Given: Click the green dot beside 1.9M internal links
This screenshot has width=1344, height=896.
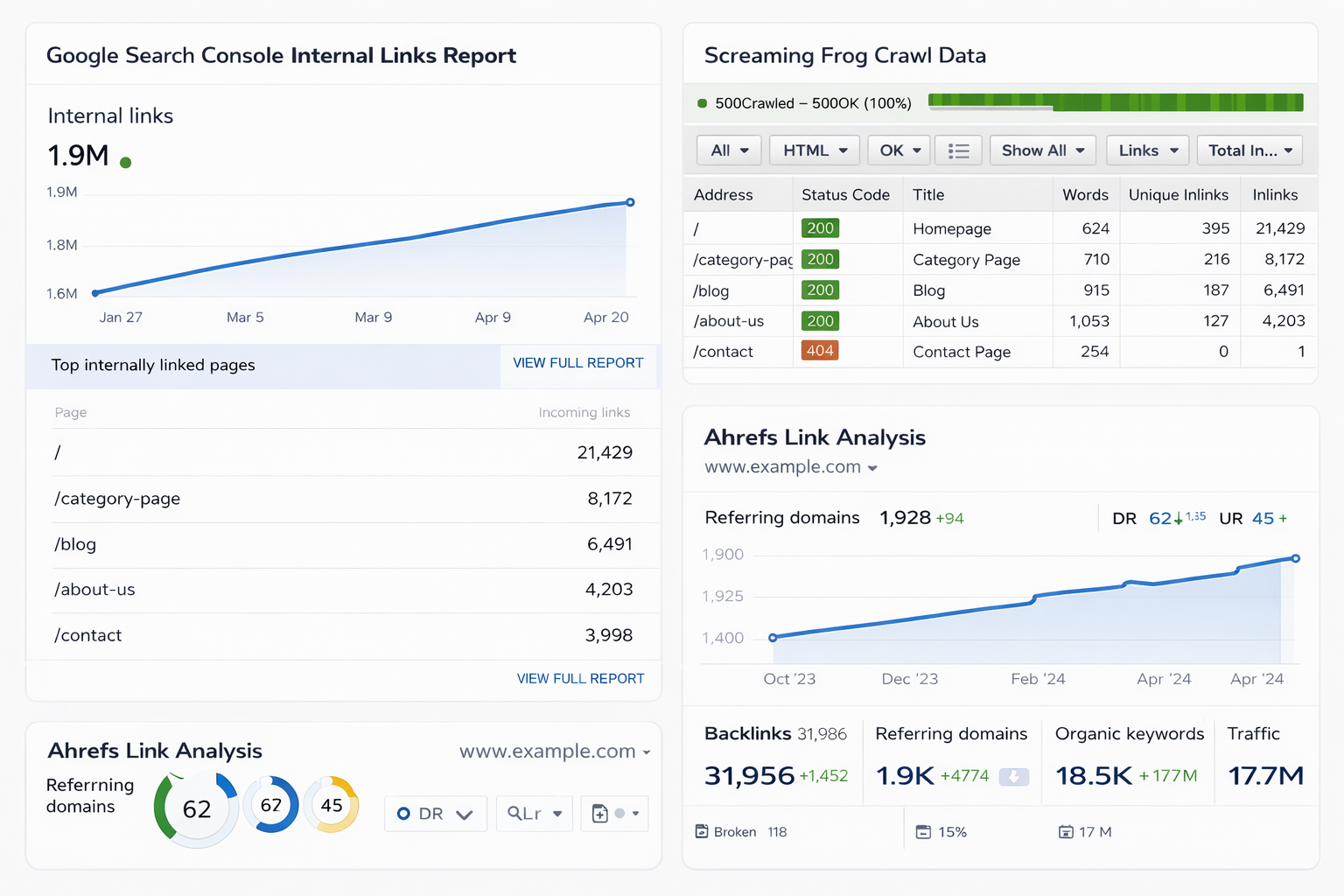Looking at the screenshot, I should (124, 160).
